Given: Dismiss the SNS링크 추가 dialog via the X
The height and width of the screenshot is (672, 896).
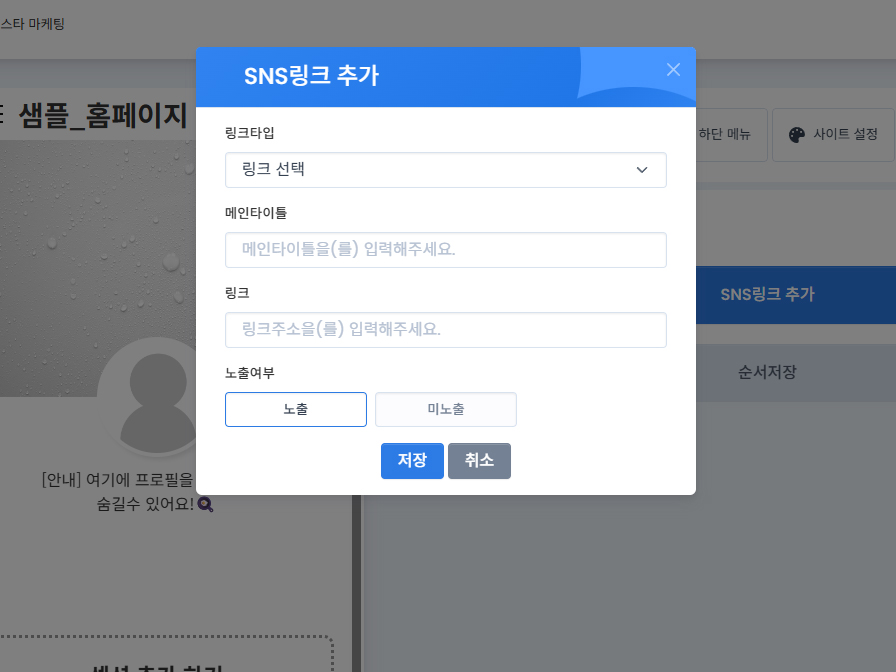Looking at the screenshot, I should [x=673, y=69].
